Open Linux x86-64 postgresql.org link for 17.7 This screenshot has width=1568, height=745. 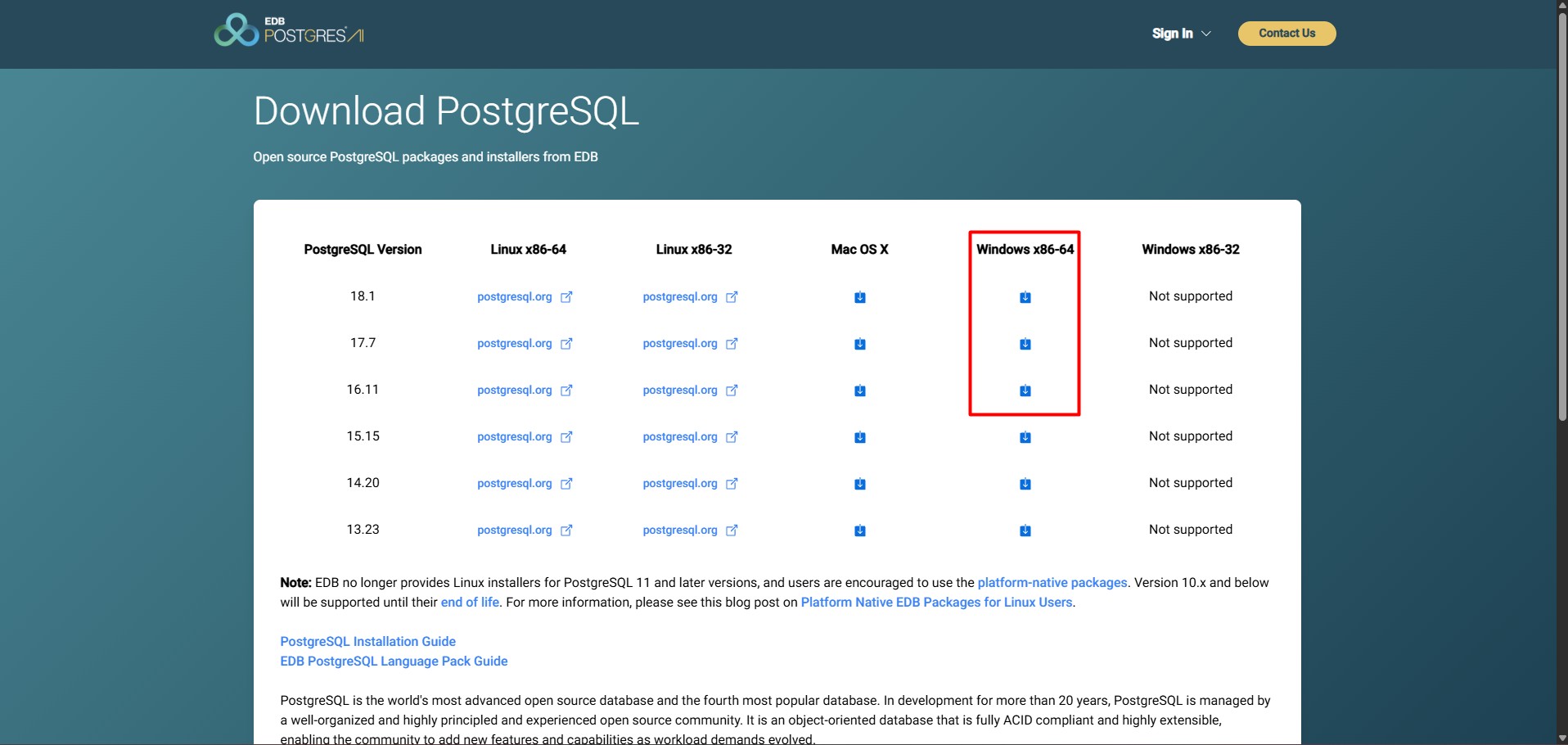coord(525,343)
